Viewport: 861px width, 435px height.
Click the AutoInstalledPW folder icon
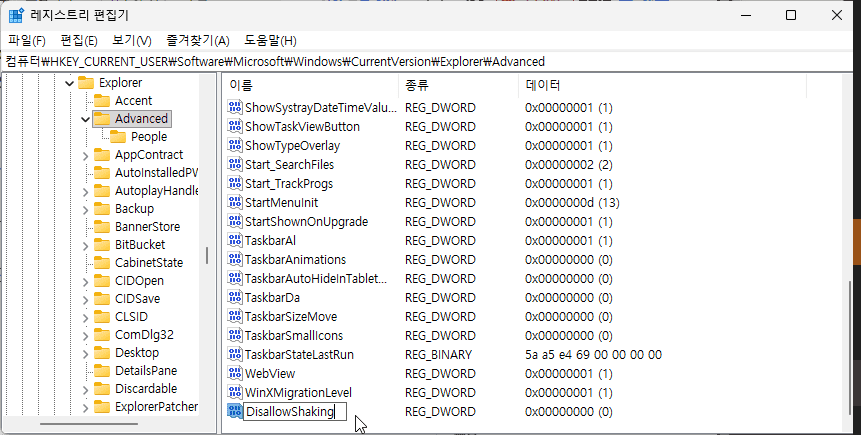click(x=102, y=172)
